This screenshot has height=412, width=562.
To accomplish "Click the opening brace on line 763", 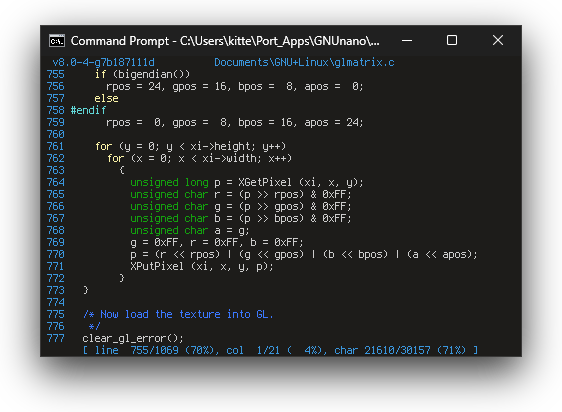I will [122, 170].
